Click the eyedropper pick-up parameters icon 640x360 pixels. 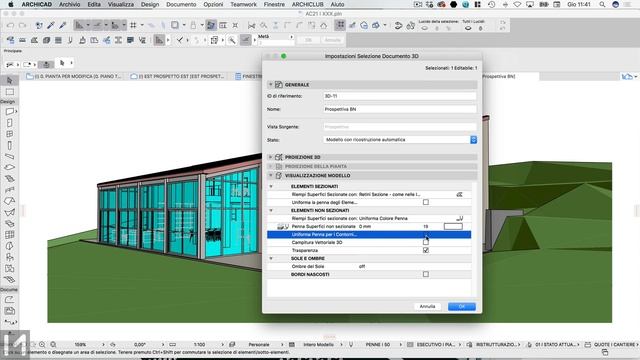pyautogui.click(x=51, y=25)
